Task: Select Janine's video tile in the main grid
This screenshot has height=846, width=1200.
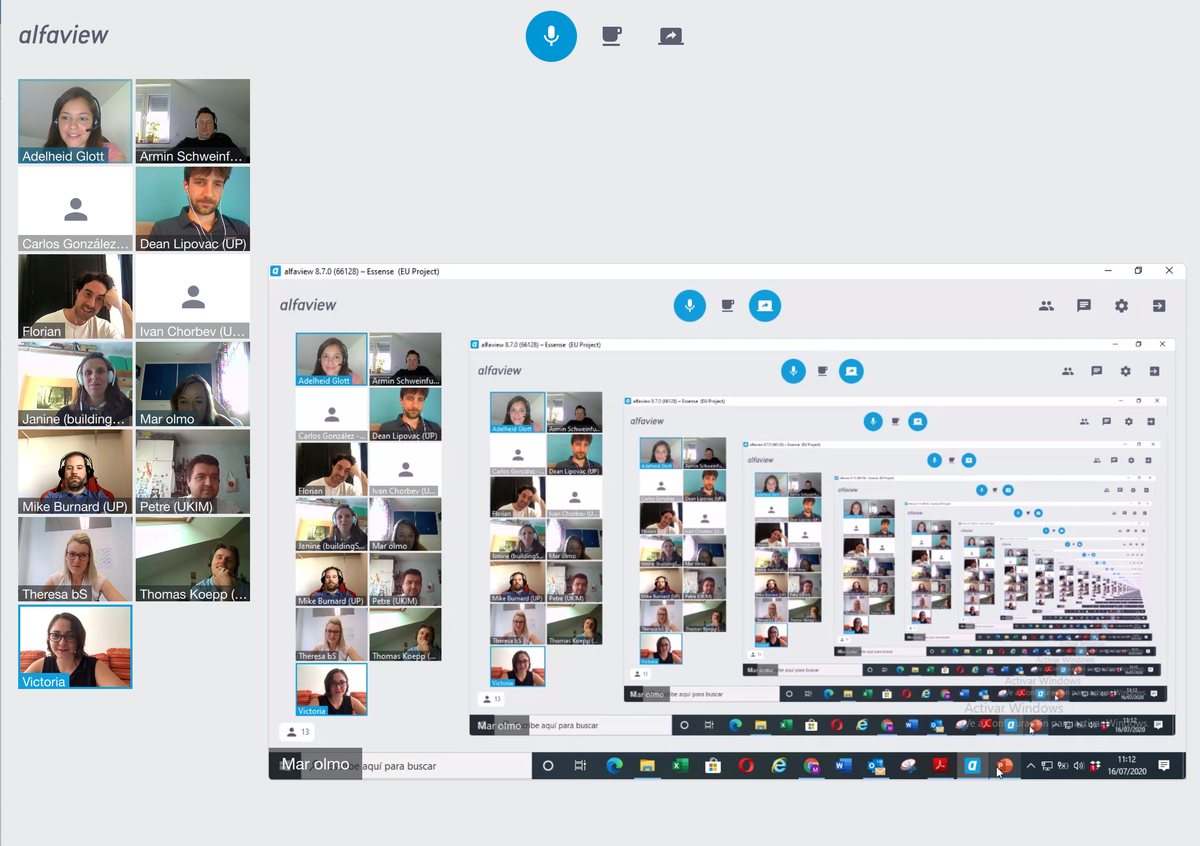Action: click(75, 384)
